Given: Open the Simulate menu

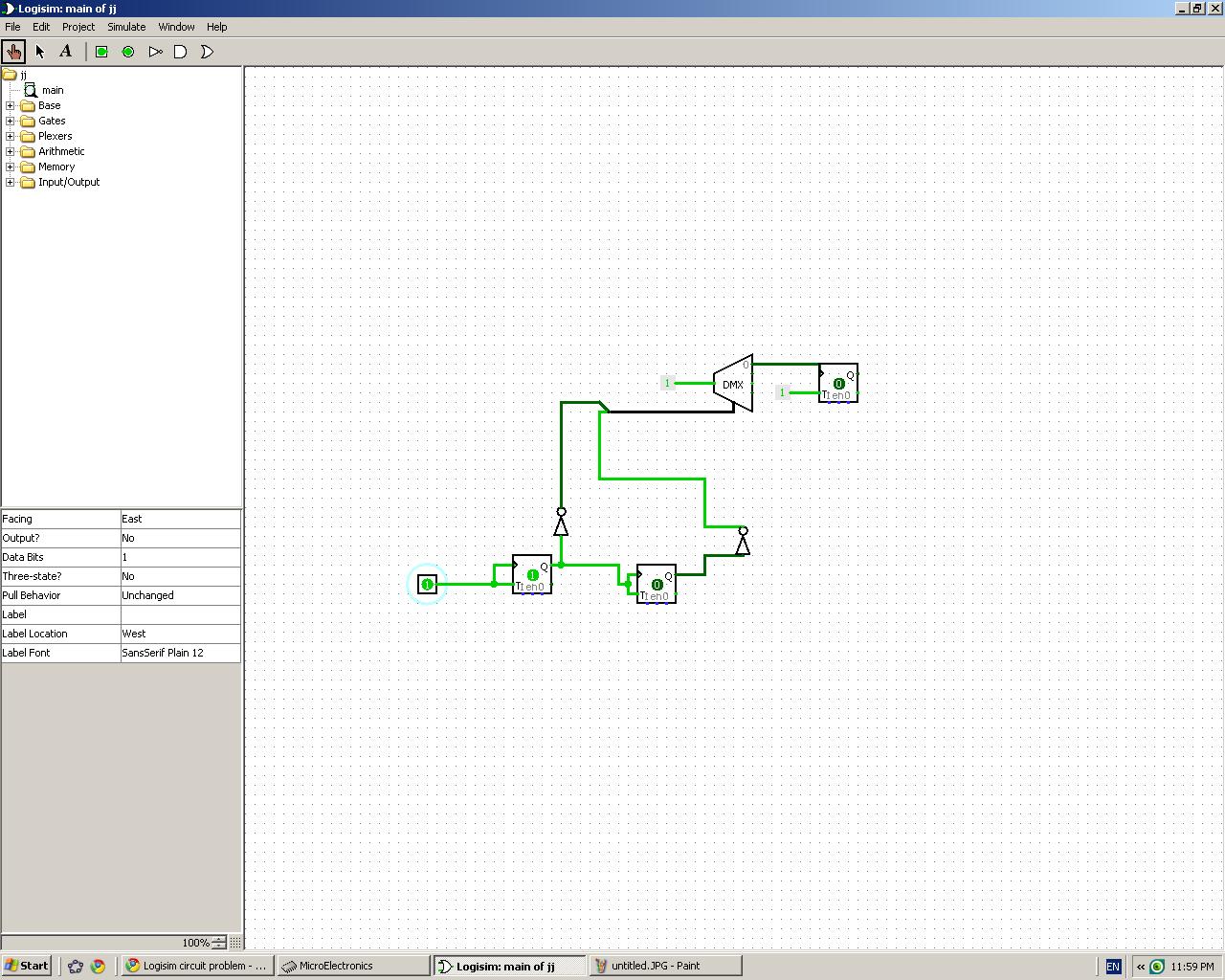Looking at the screenshot, I should [x=126, y=27].
